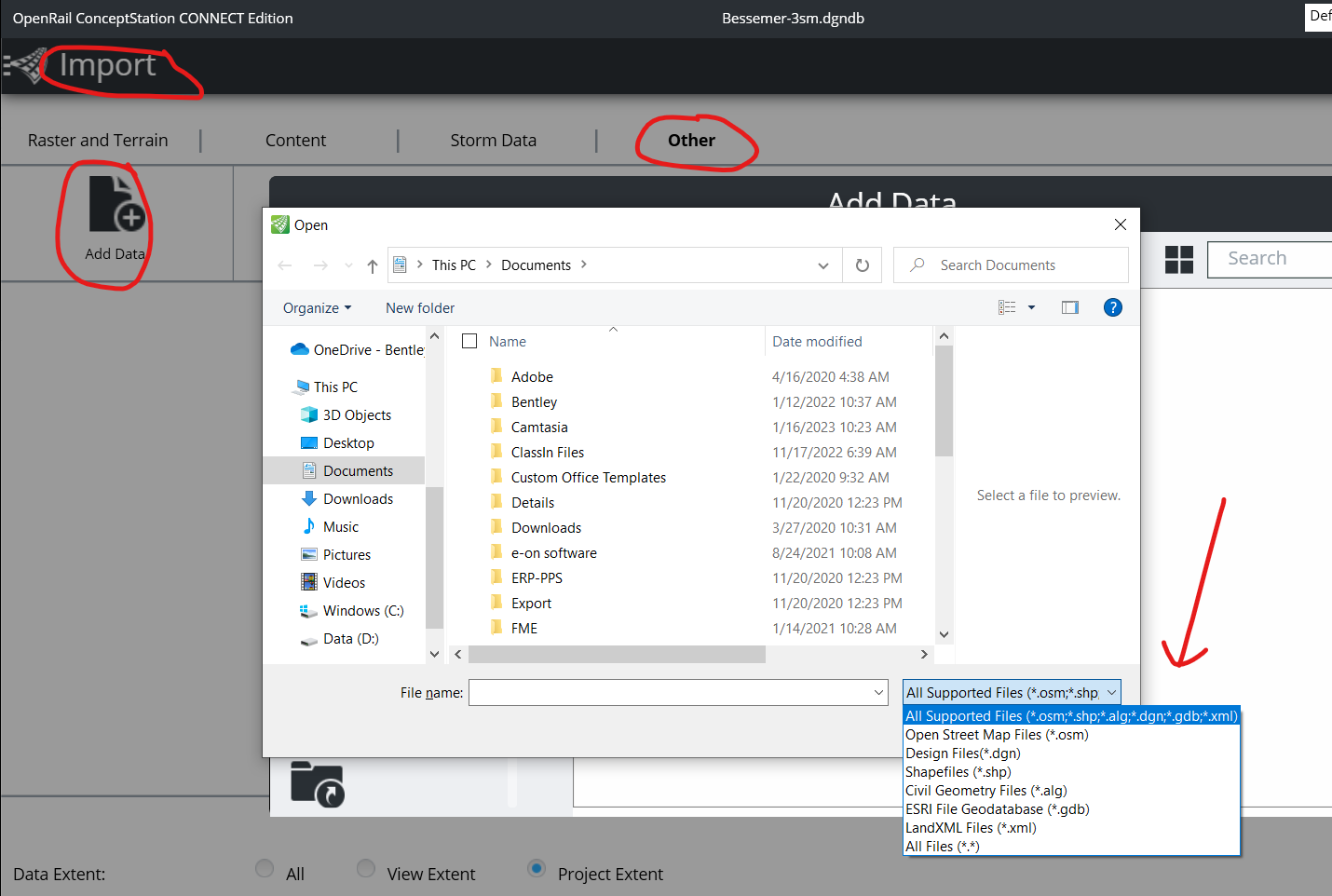
Task: Select Windows (C:) drive
Action: [352, 611]
